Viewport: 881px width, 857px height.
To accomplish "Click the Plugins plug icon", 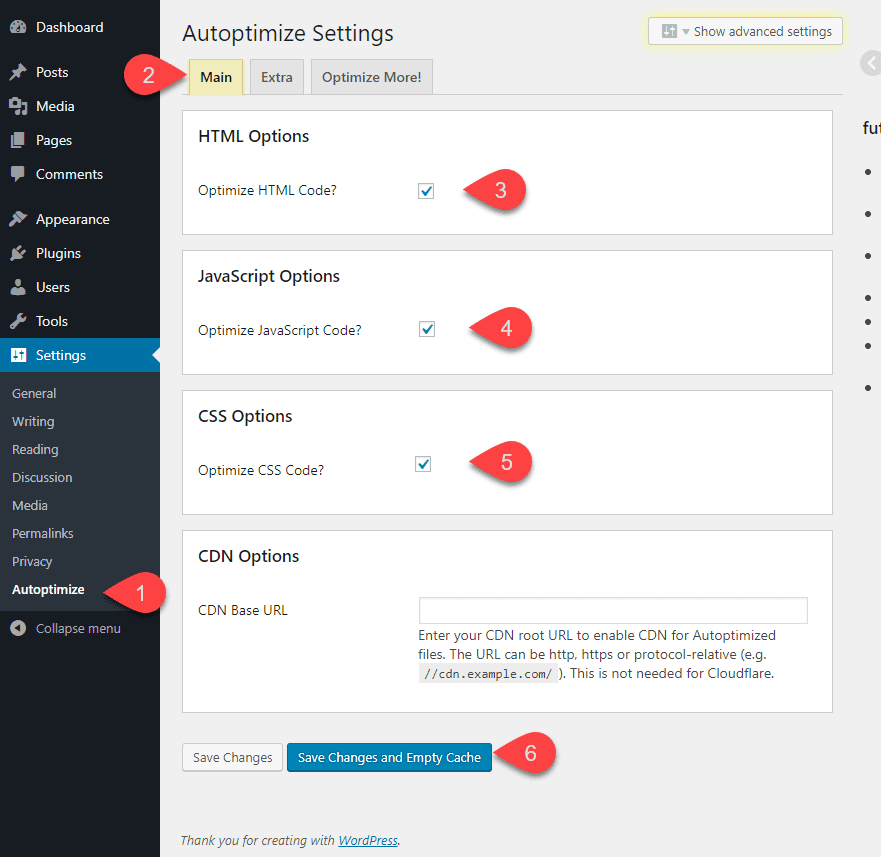I will pos(18,253).
